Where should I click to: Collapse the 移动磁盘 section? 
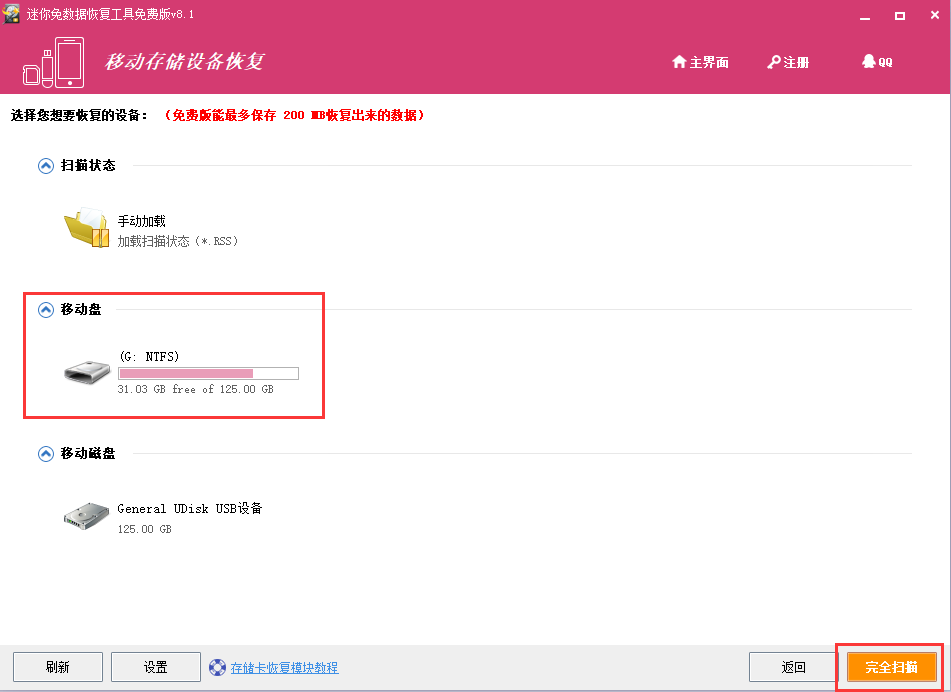coord(45,454)
